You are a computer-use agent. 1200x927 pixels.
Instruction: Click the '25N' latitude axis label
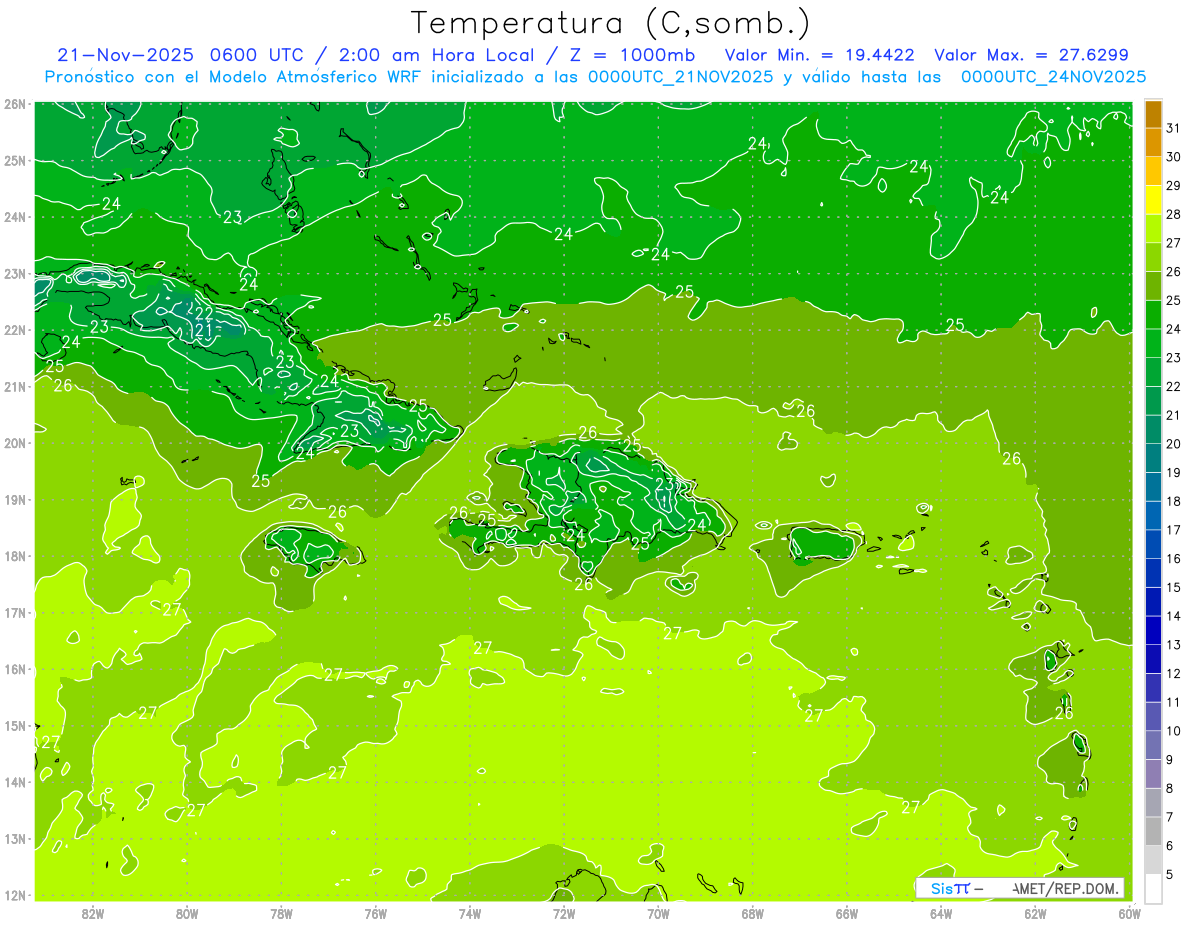pos(16,160)
